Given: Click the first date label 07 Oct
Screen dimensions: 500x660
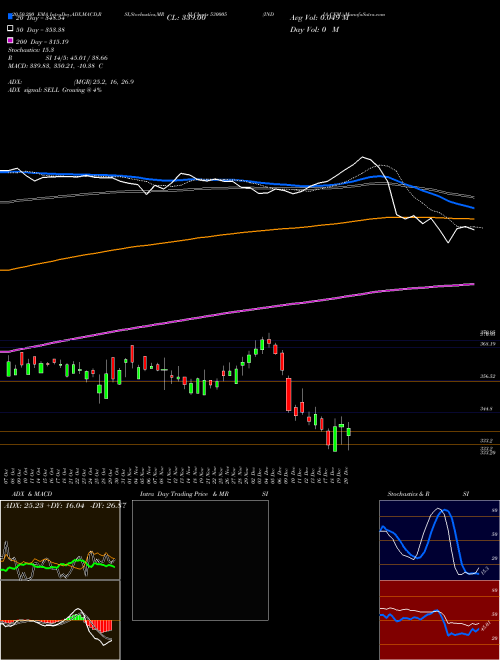Looking at the screenshot, I should point(8,475).
